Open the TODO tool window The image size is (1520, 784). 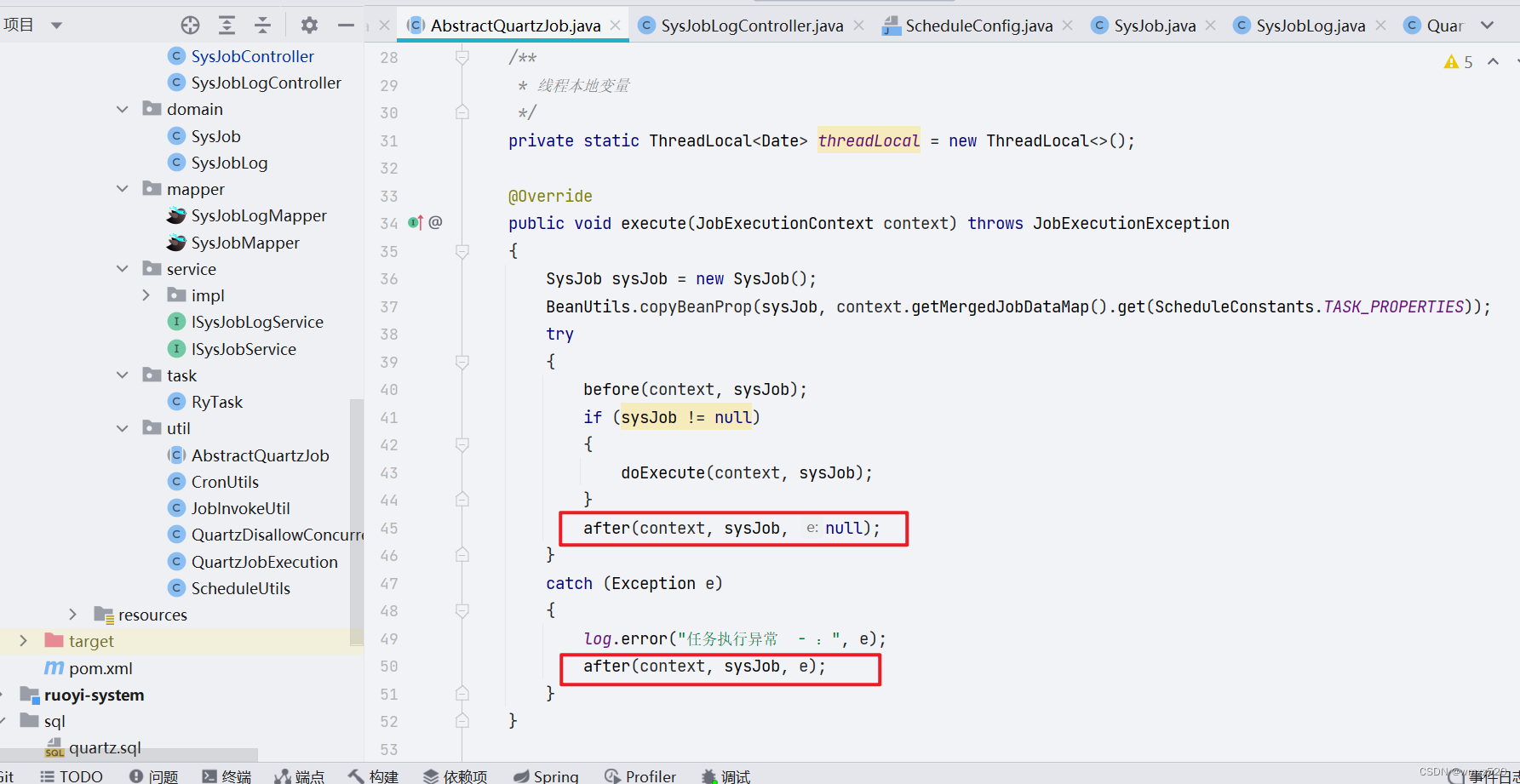coord(72,776)
